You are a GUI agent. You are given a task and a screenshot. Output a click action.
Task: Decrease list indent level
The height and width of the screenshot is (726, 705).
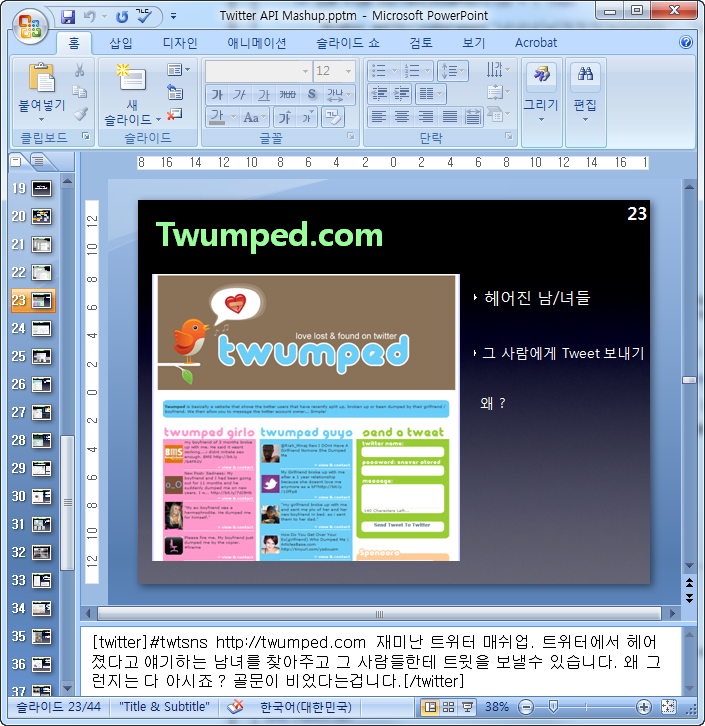(x=379, y=94)
